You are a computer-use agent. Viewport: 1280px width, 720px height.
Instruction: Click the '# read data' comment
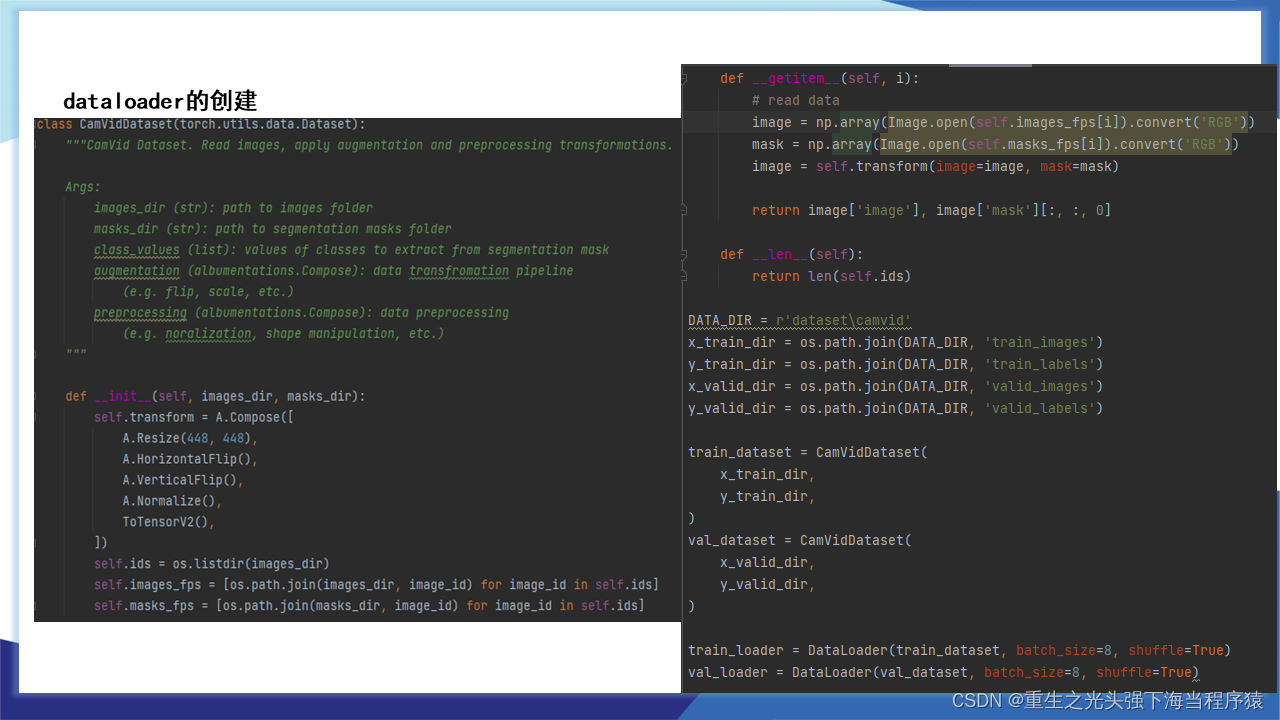point(796,101)
